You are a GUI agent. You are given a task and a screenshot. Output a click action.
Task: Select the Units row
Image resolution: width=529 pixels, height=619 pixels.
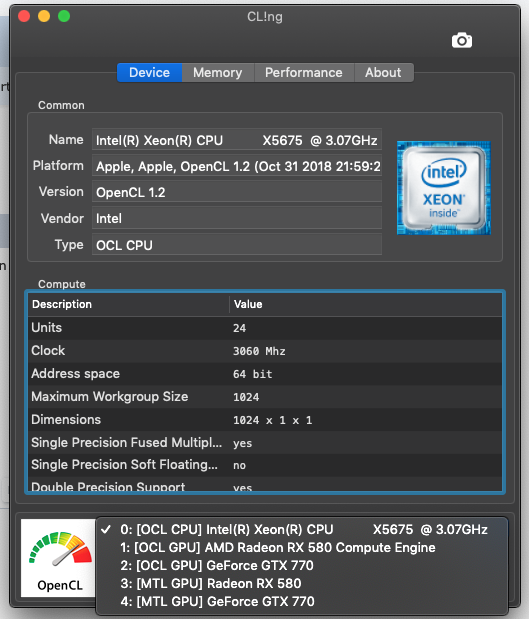point(265,328)
